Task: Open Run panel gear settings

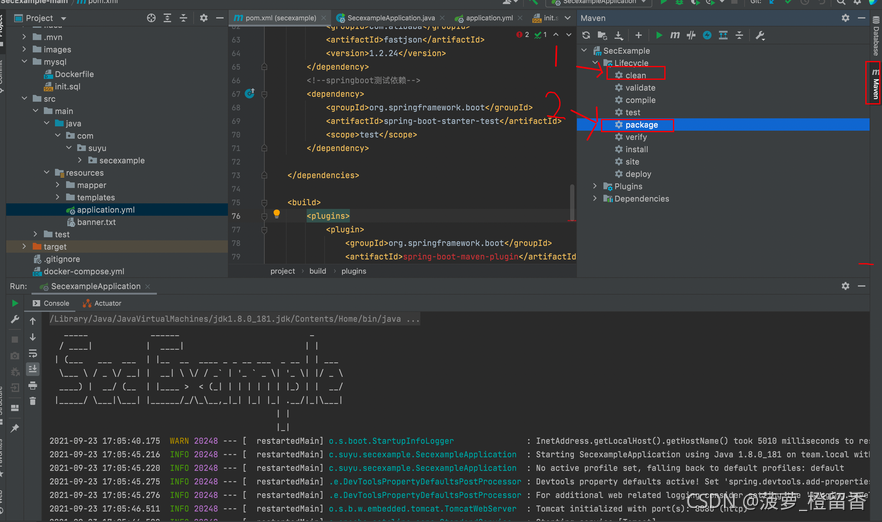Action: pos(845,286)
